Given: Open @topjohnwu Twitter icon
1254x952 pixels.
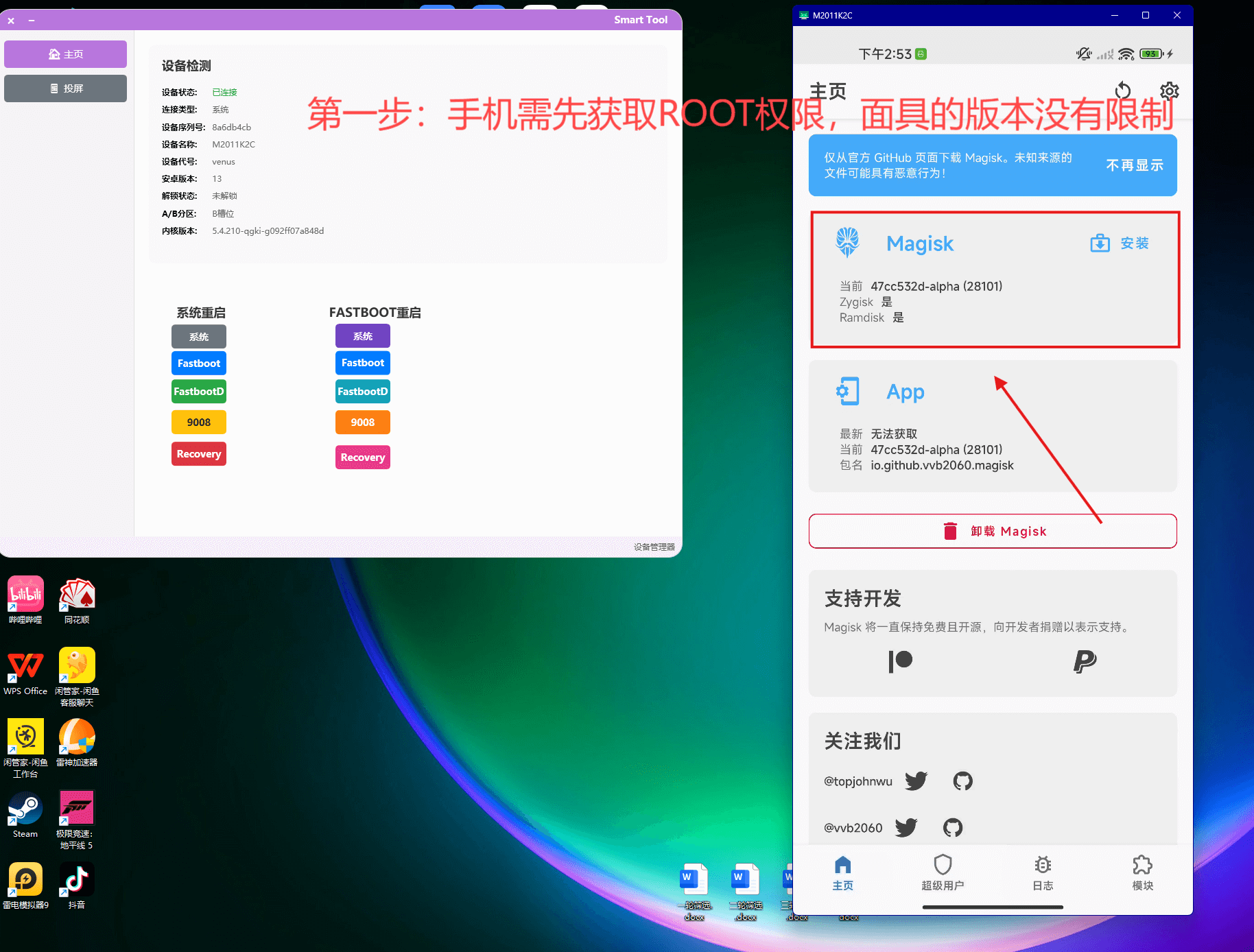Looking at the screenshot, I should (916, 781).
